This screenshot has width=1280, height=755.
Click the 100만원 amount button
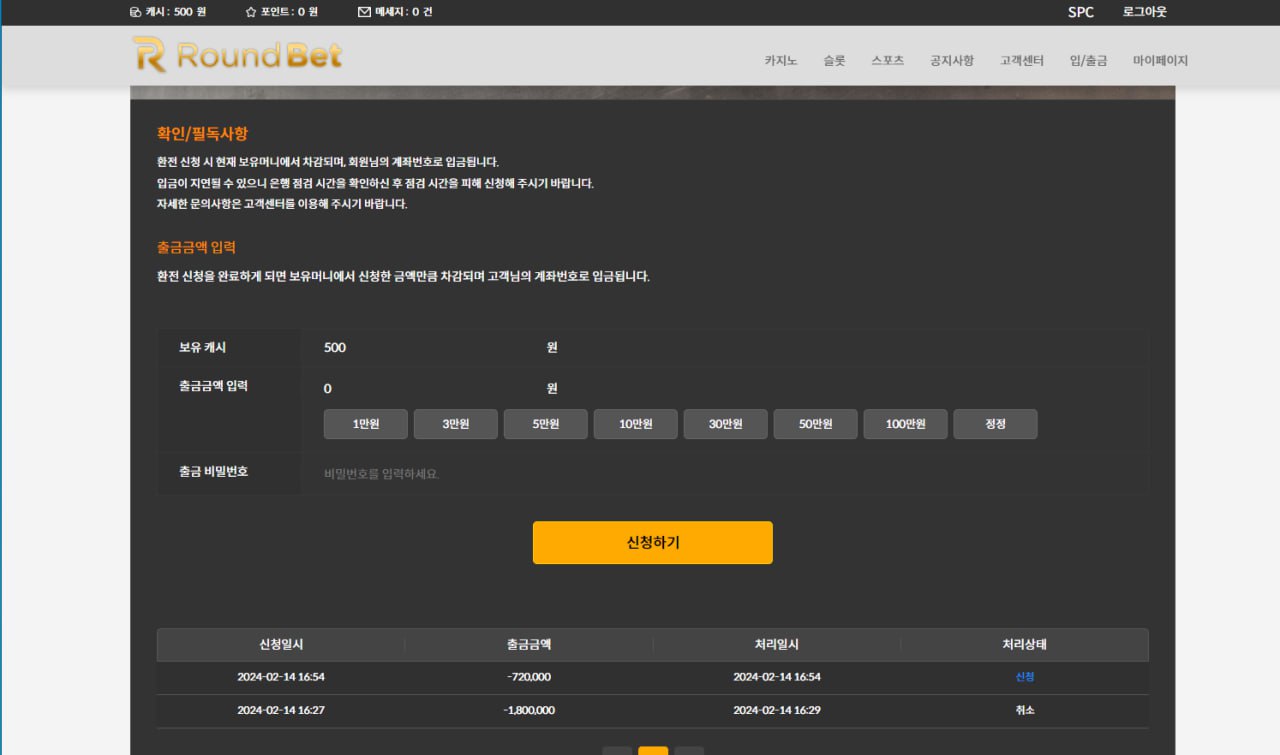pyautogui.click(x=906, y=424)
